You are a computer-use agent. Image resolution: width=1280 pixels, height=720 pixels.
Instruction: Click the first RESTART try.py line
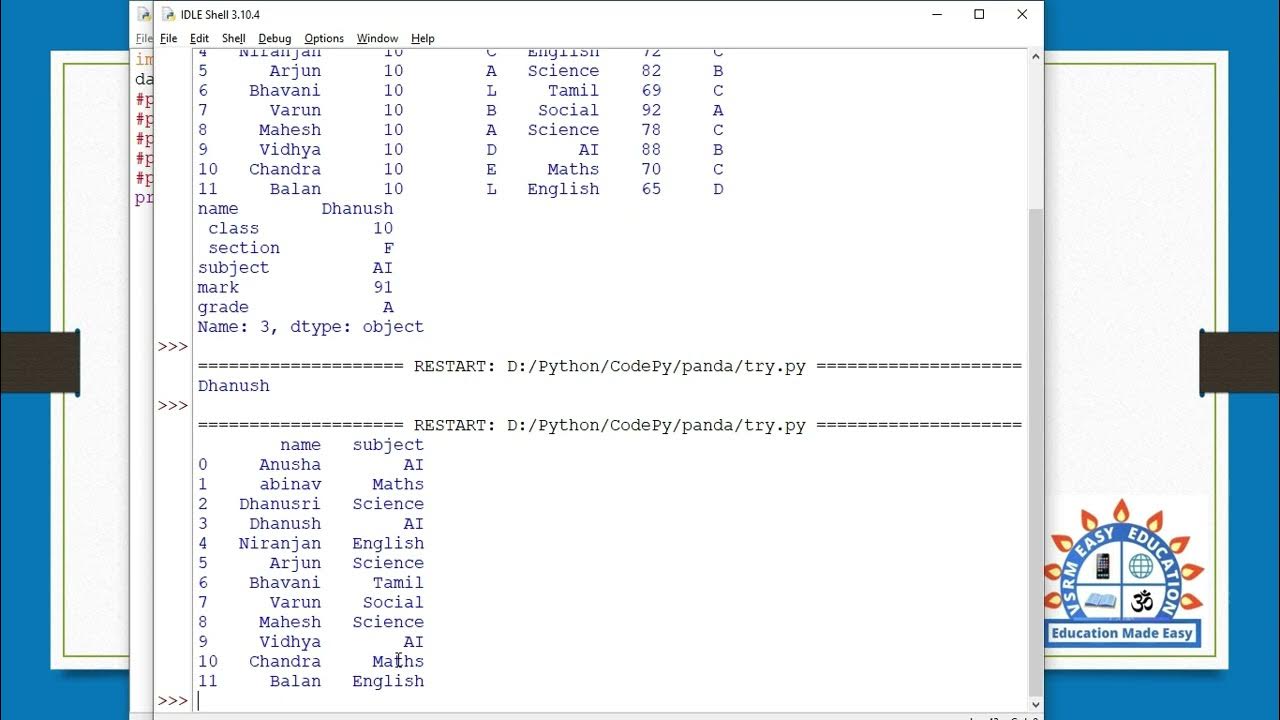(x=610, y=366)
